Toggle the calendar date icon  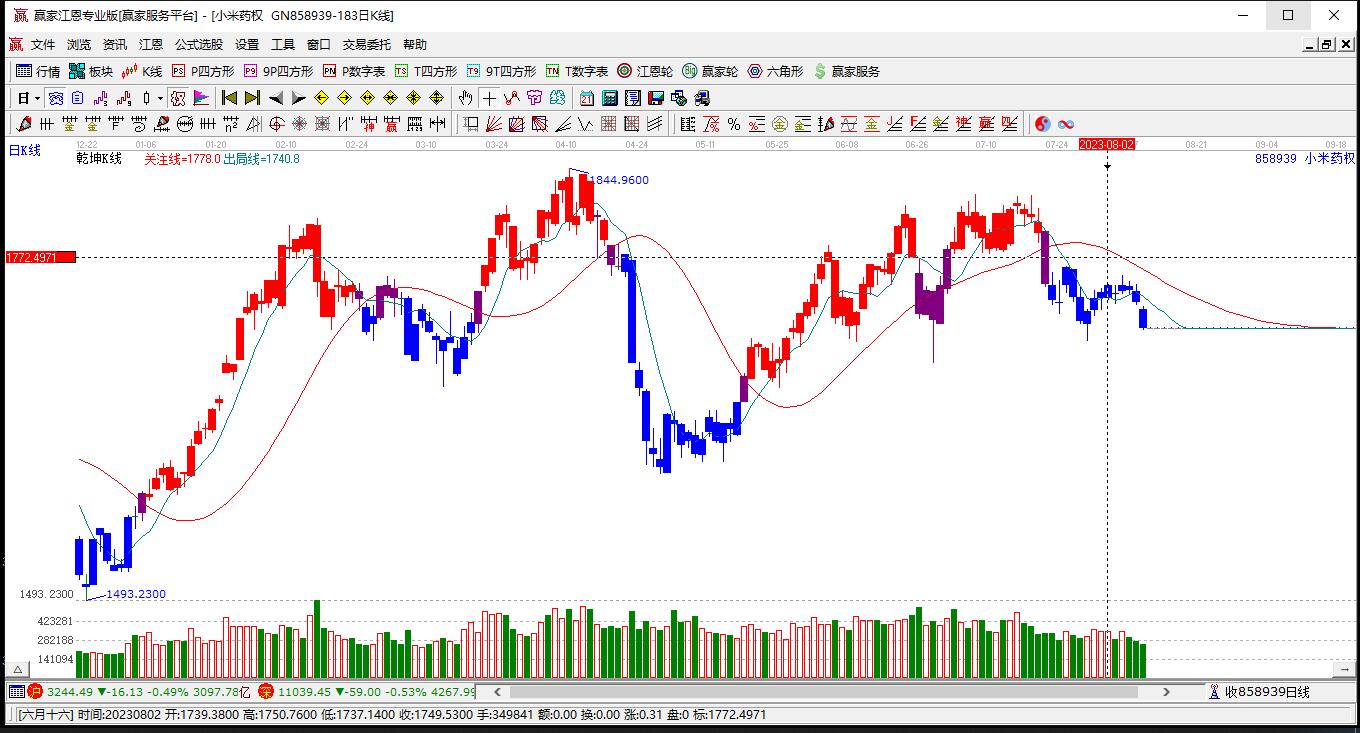pyautogui.click(x=586, y=98)
